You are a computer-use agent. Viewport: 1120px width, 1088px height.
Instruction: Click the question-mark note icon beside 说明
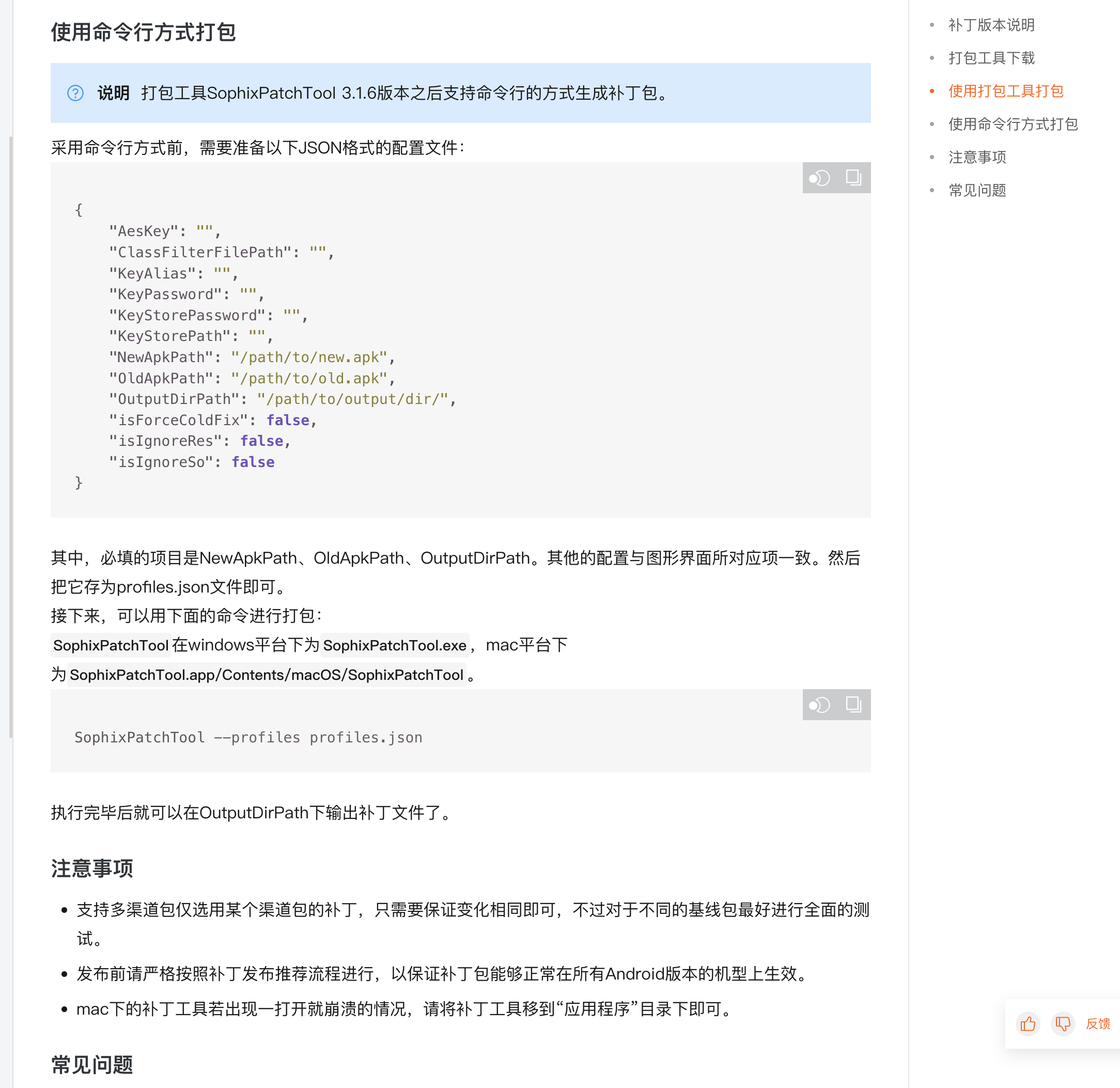tap(75, 93)
